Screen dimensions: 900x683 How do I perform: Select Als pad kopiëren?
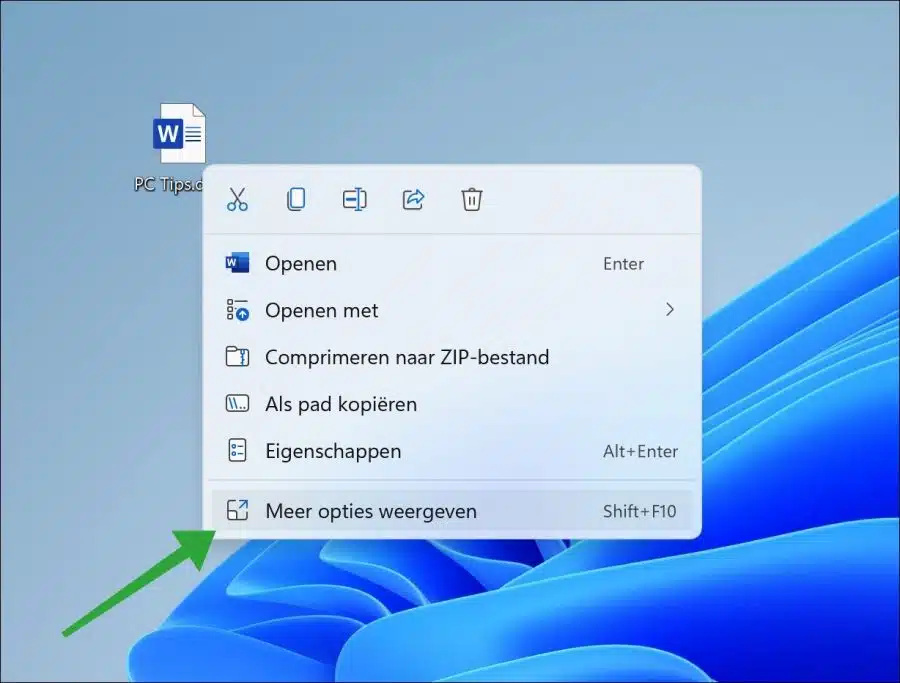(x=452, y=404)
